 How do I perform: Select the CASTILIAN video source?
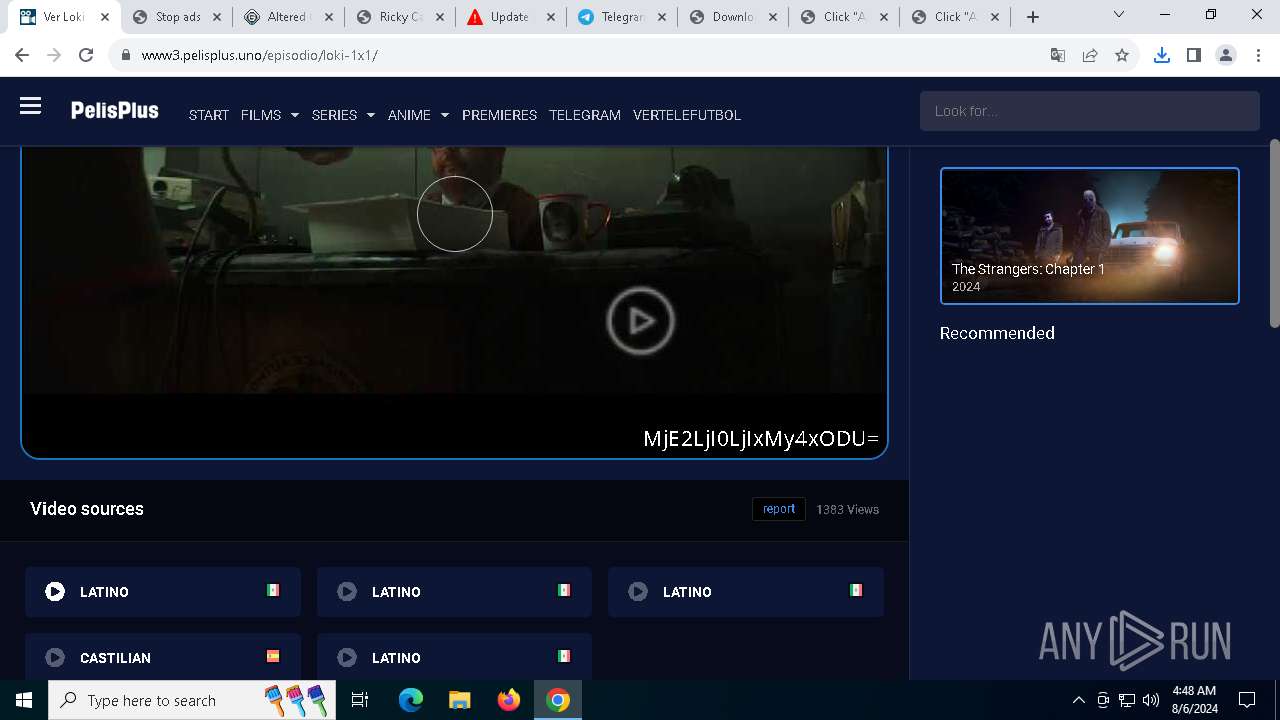[163, 657]
